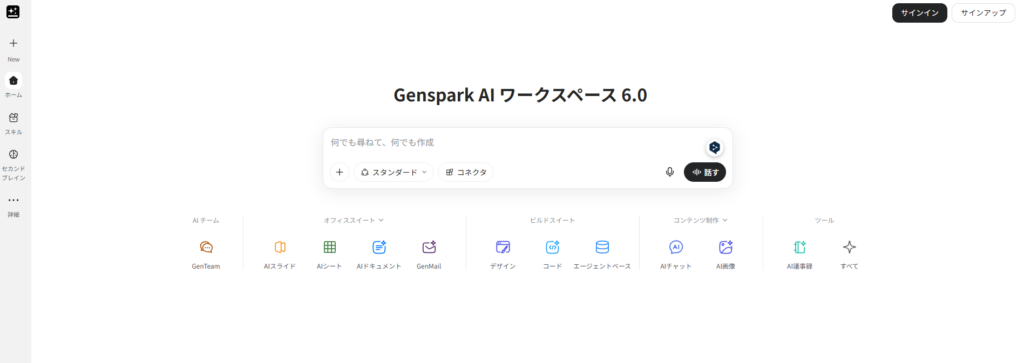
Task: Click the コネクタ button
Action: (x=466, y=172)
